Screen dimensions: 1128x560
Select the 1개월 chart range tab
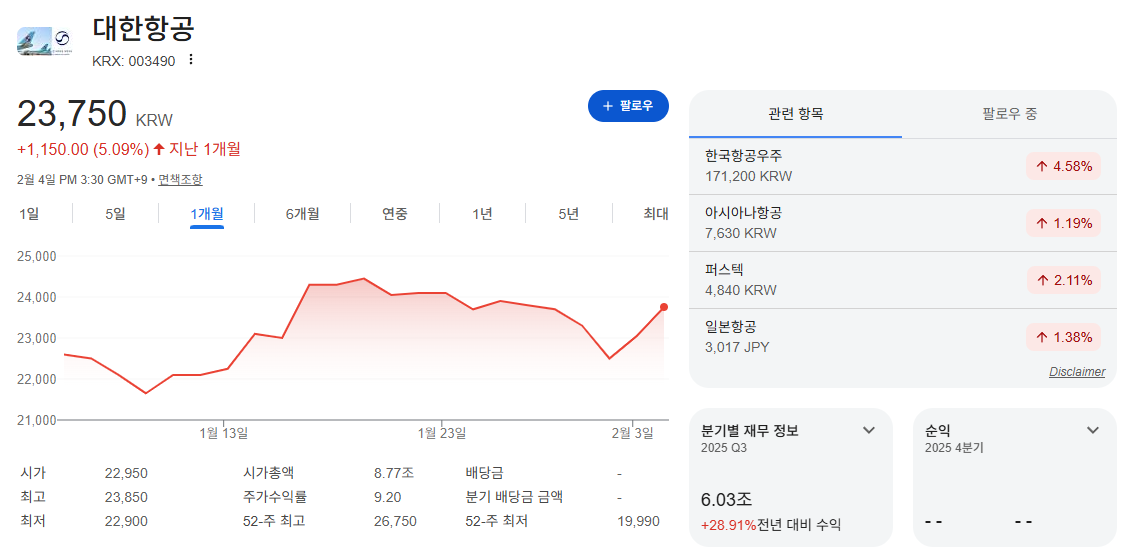coord(207,214)
